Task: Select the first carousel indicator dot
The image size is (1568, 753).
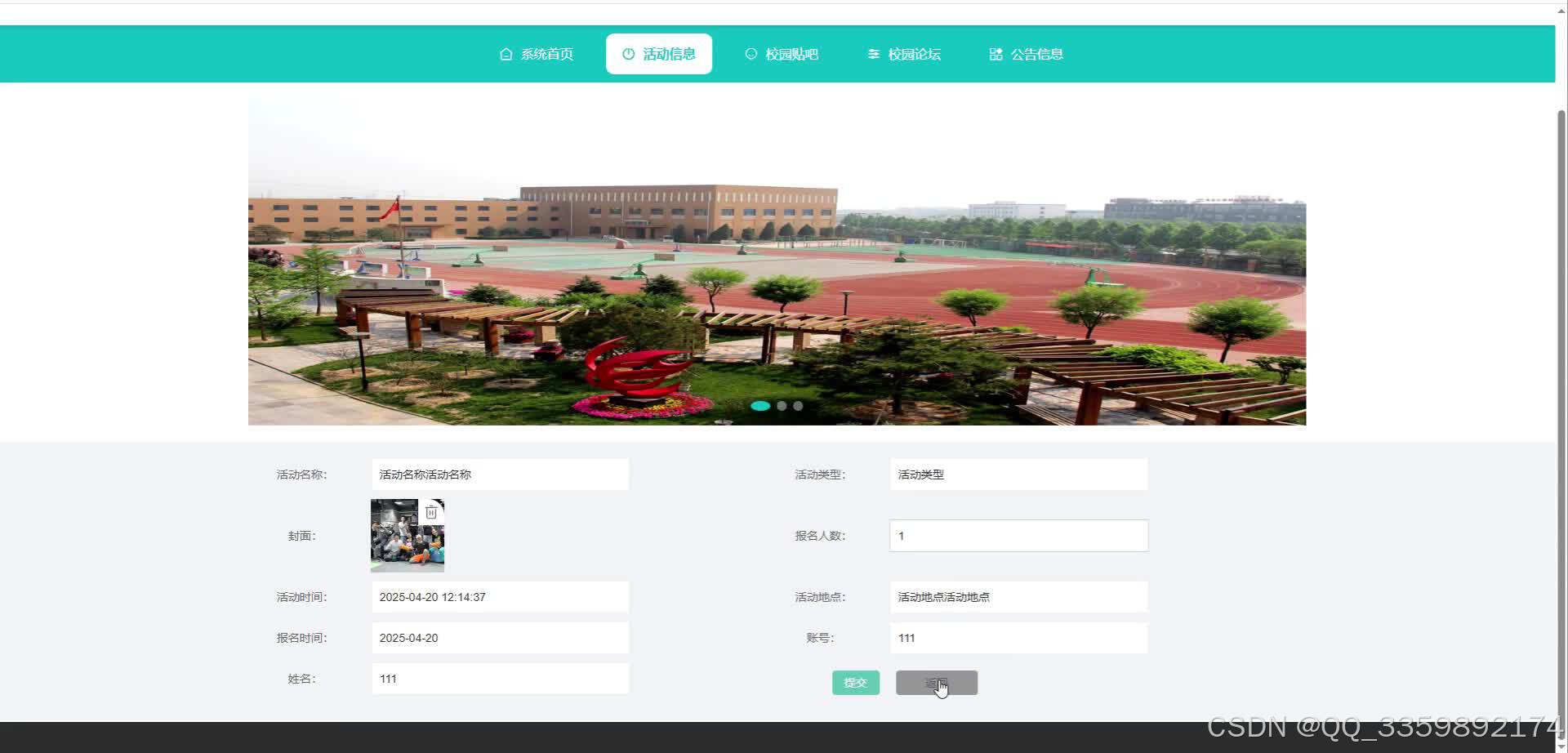Action: pos(760,406)
